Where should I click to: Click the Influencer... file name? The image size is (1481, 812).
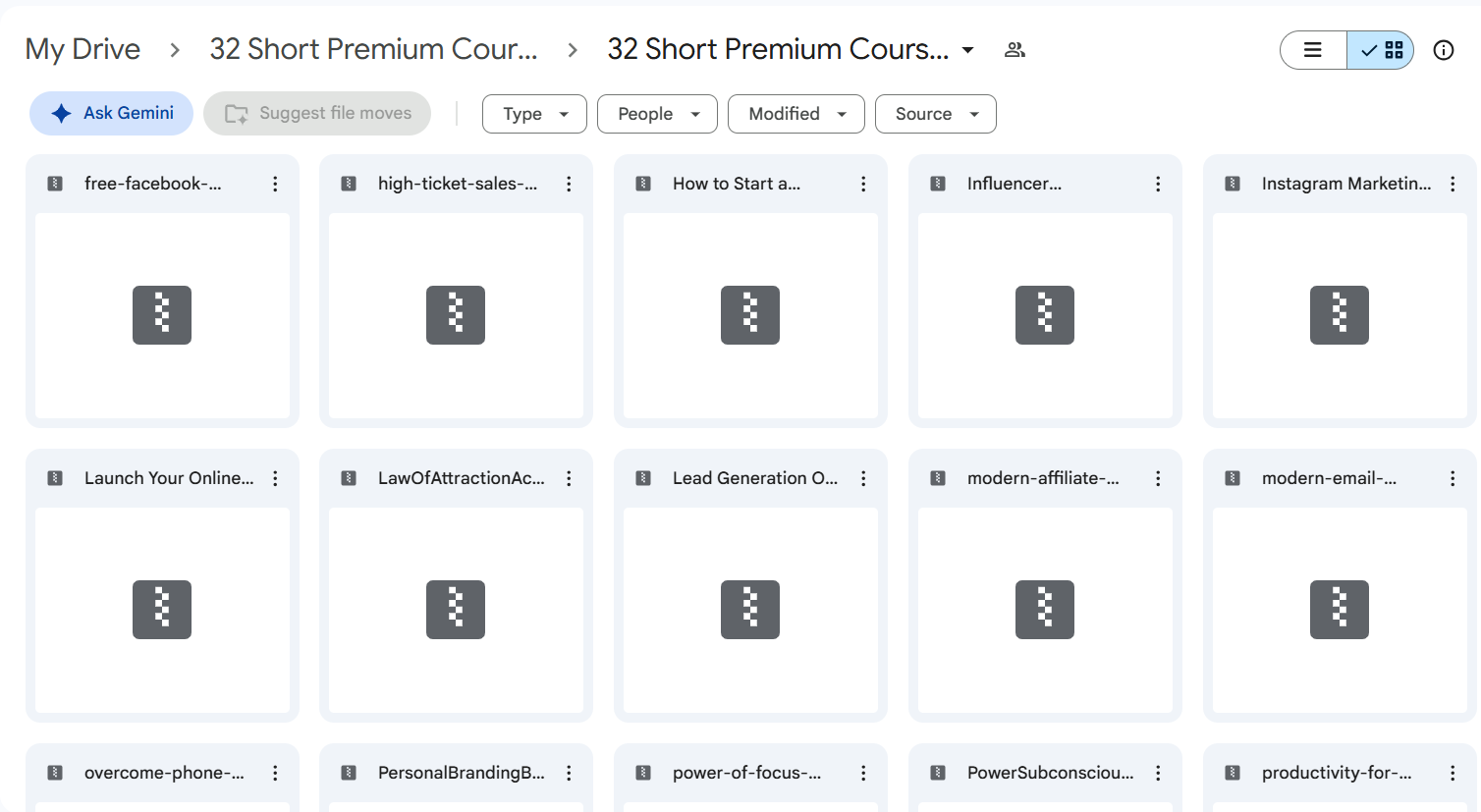[1015, 184]
